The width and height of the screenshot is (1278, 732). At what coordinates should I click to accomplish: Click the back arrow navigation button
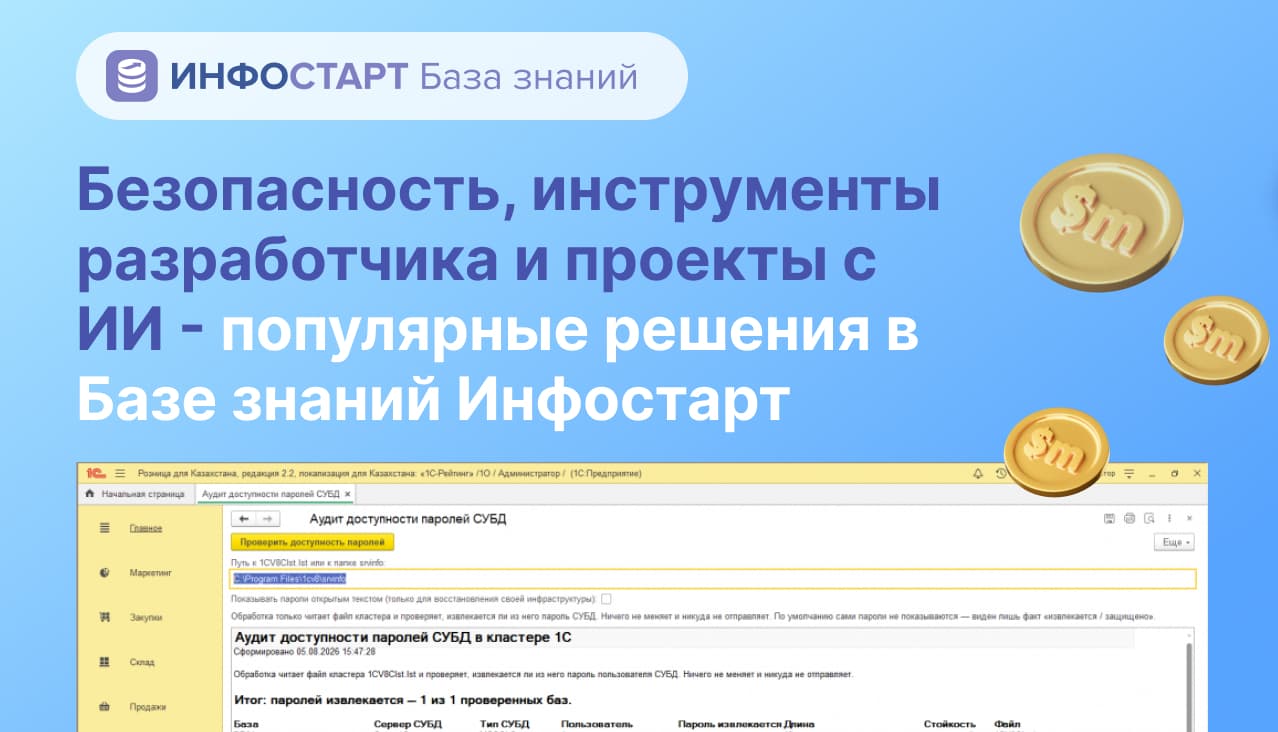pos(243,519)
